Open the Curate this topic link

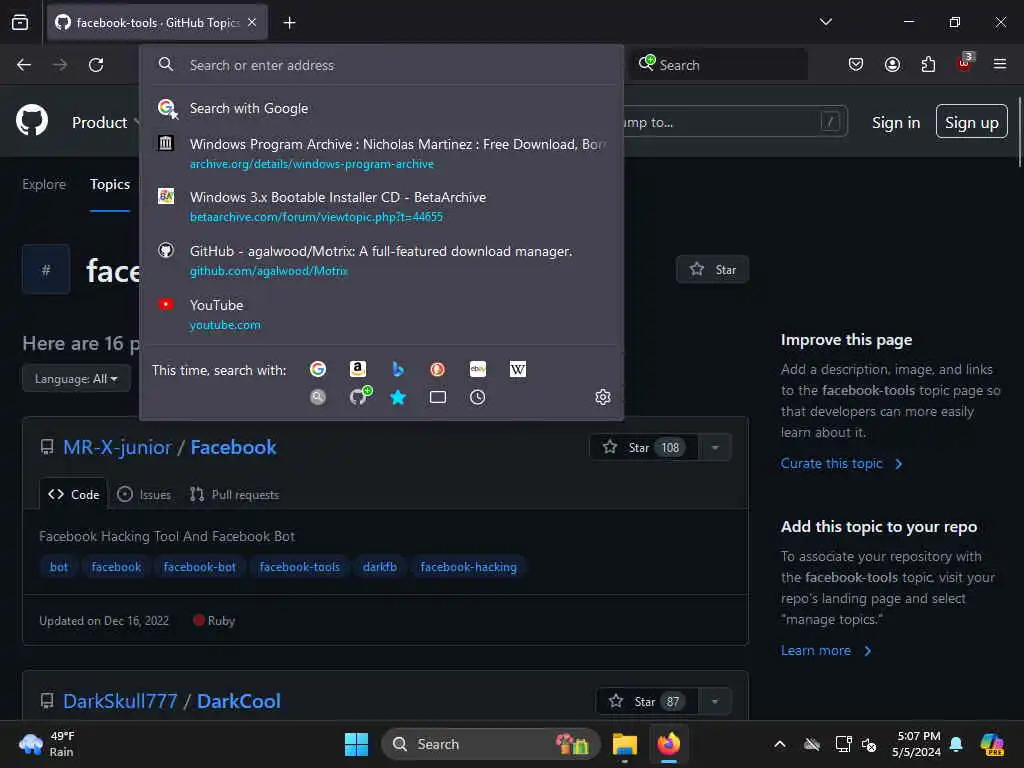(x=842, y=463)
